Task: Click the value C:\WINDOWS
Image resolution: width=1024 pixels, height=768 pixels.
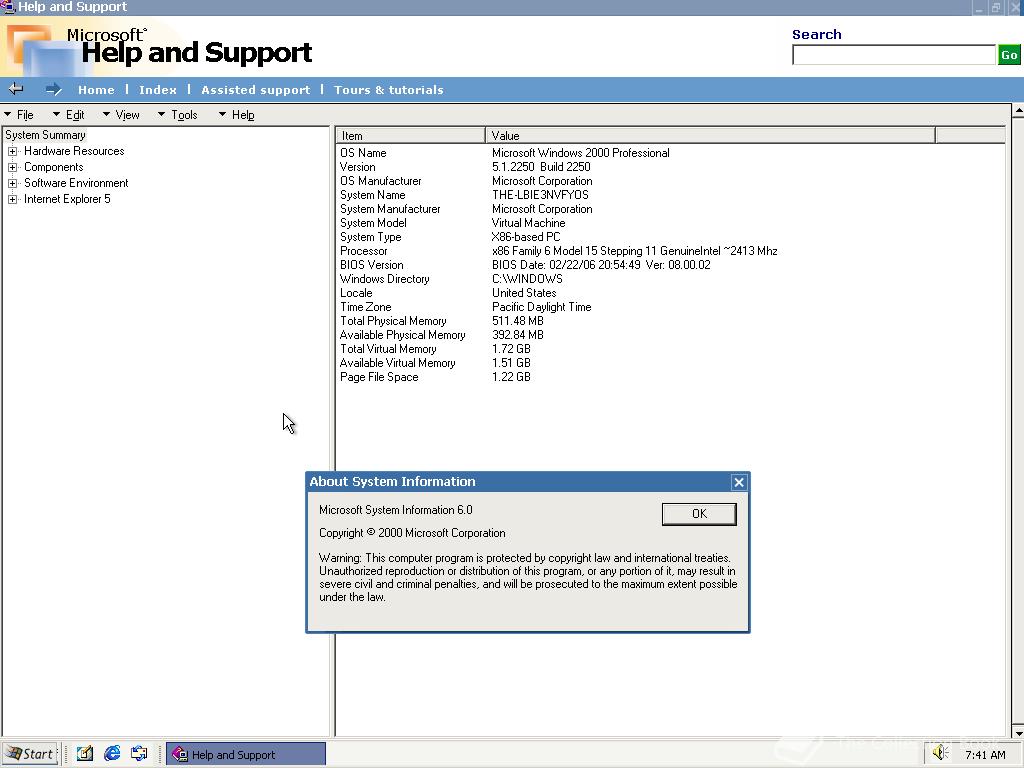Action: point(527,279)
